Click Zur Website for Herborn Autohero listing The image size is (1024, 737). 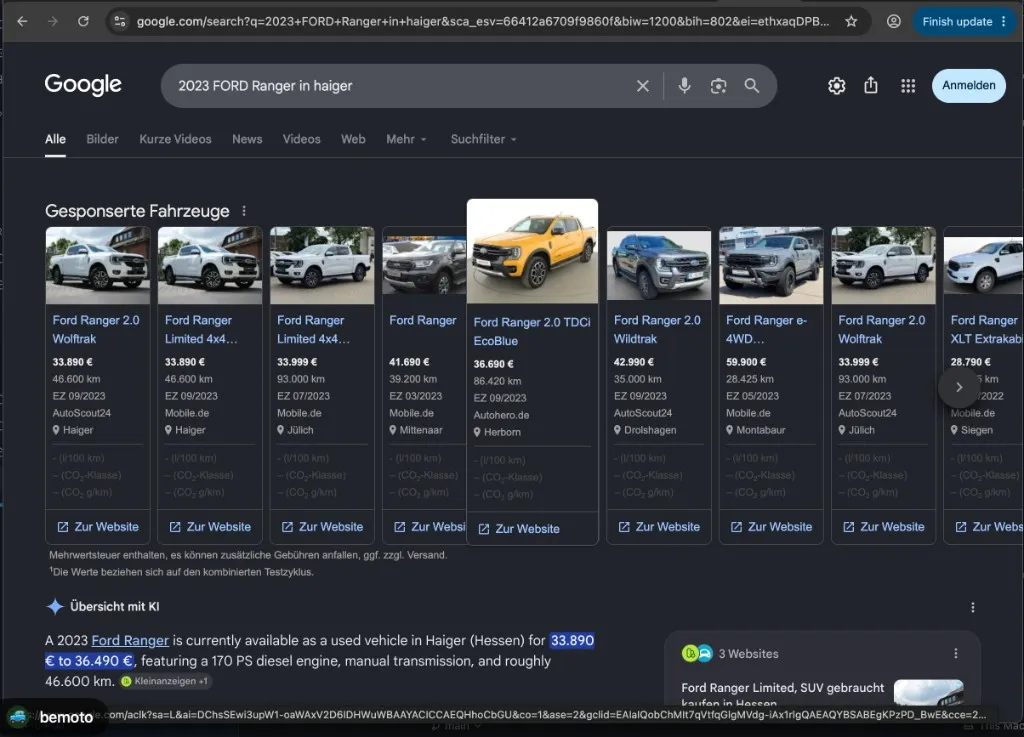point(519,529)
